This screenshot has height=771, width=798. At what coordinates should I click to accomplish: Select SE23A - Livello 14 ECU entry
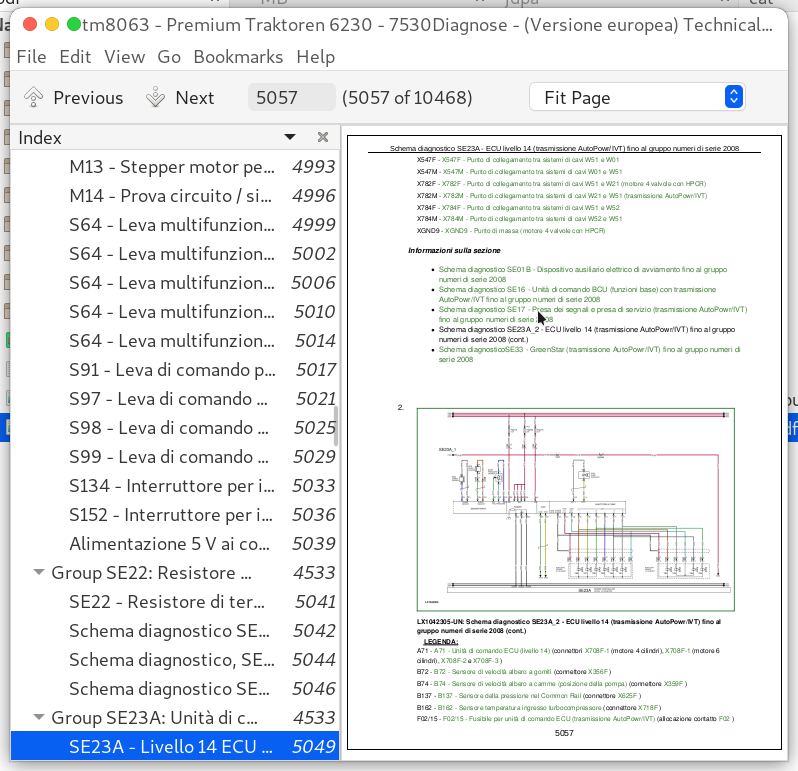(169, 746)
